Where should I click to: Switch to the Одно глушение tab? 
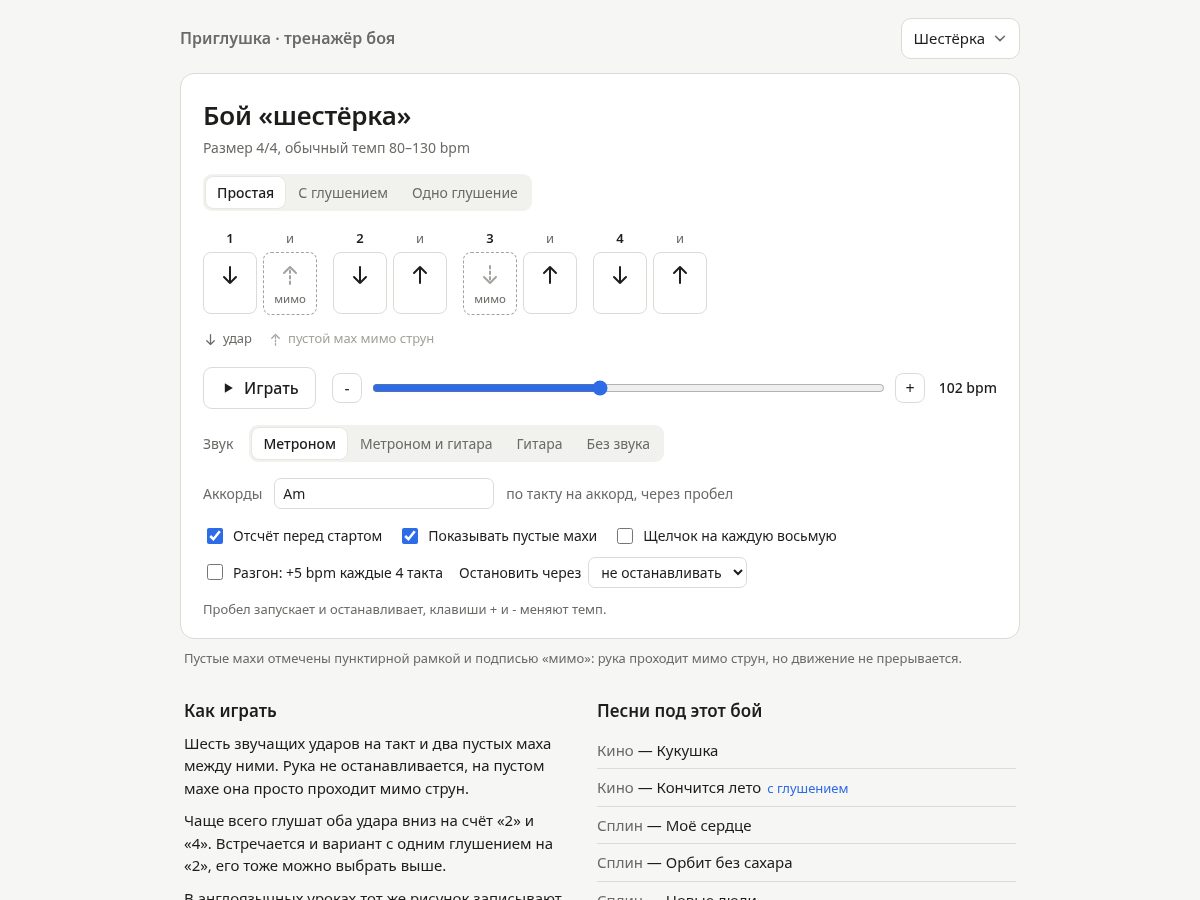pyautogui.click(x=465, y=193)
